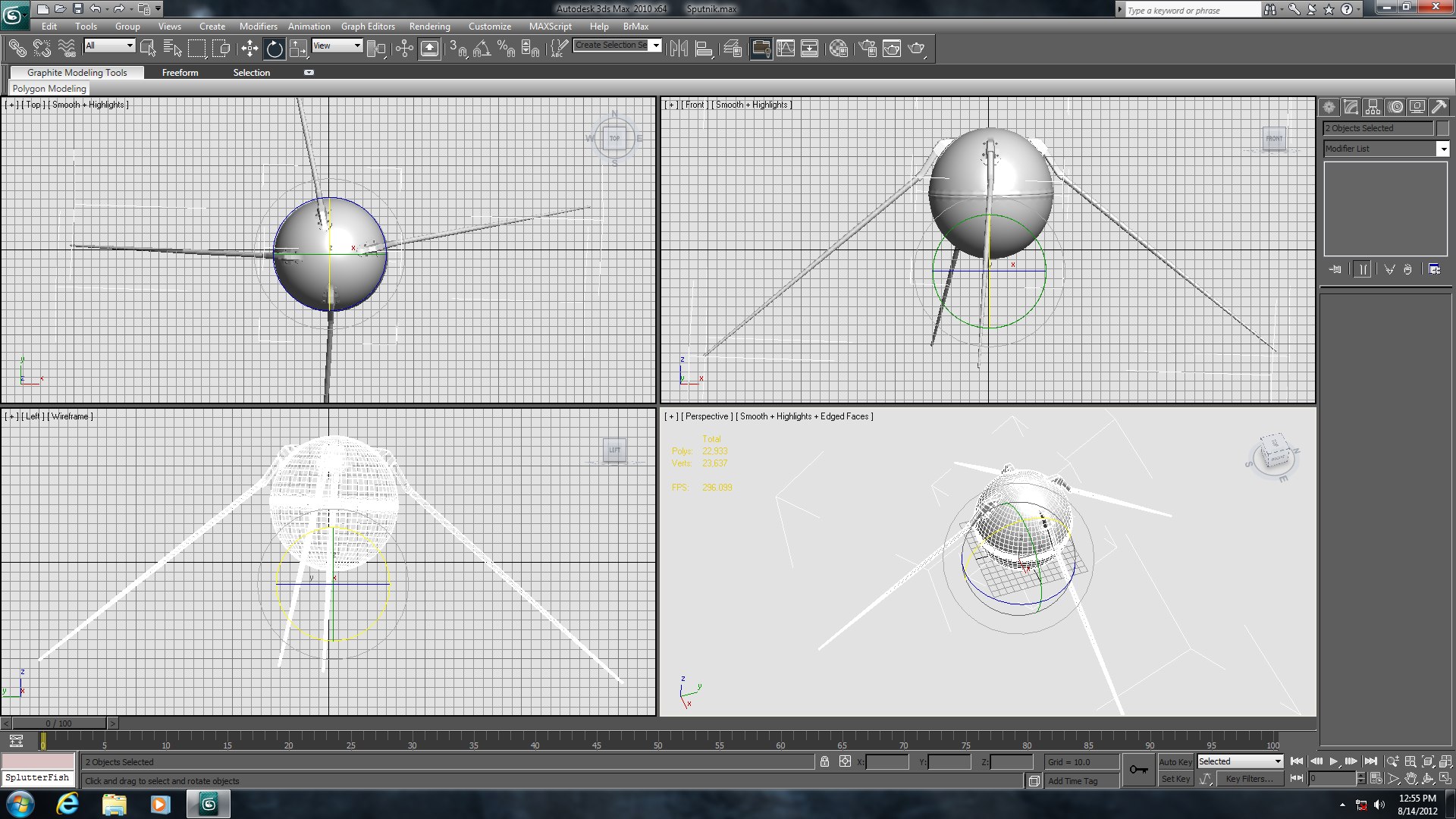
Task: Click the Bind to Space Warp icon
Action: [x=67, y=49]
